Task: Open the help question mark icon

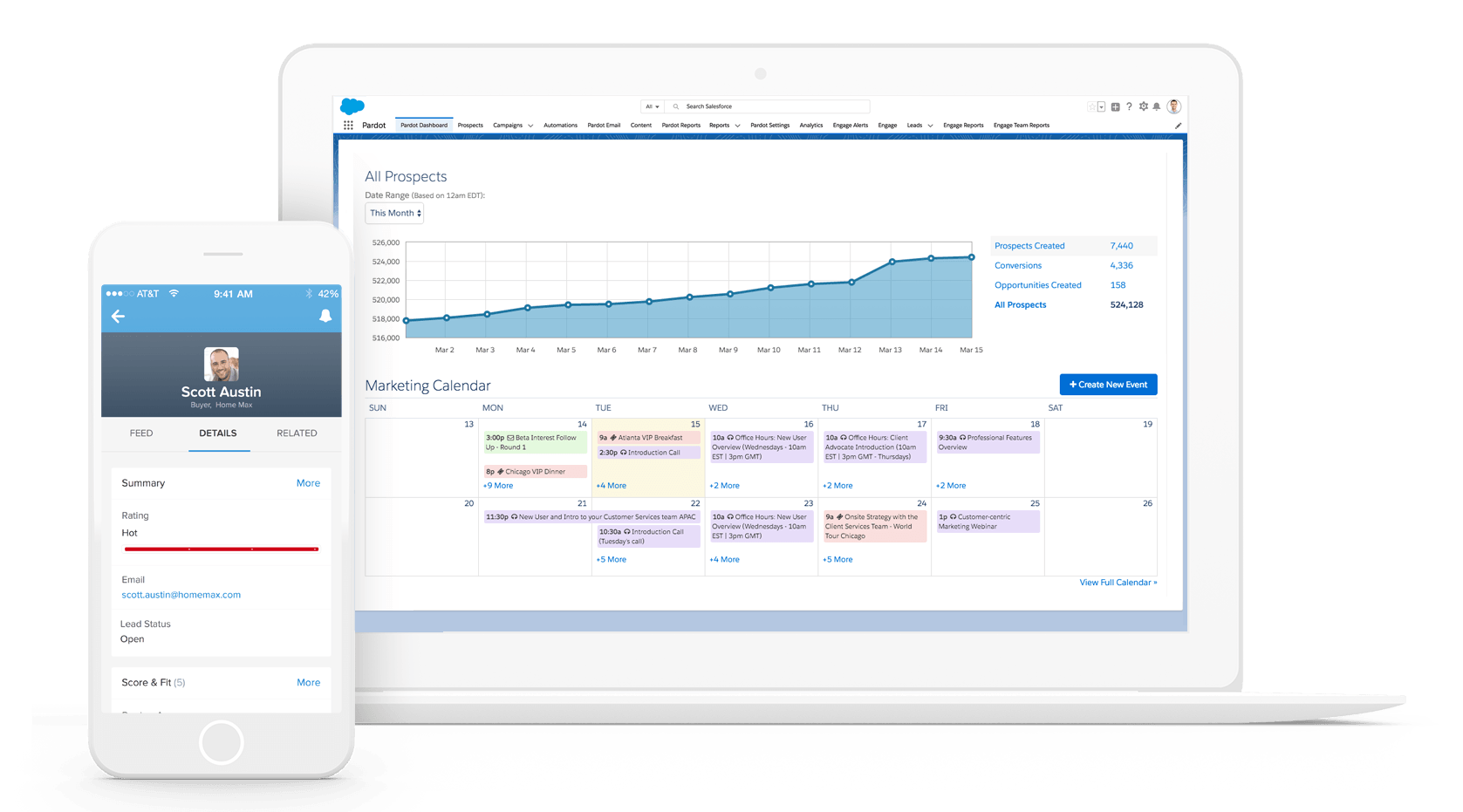Action: point(1129,106)
